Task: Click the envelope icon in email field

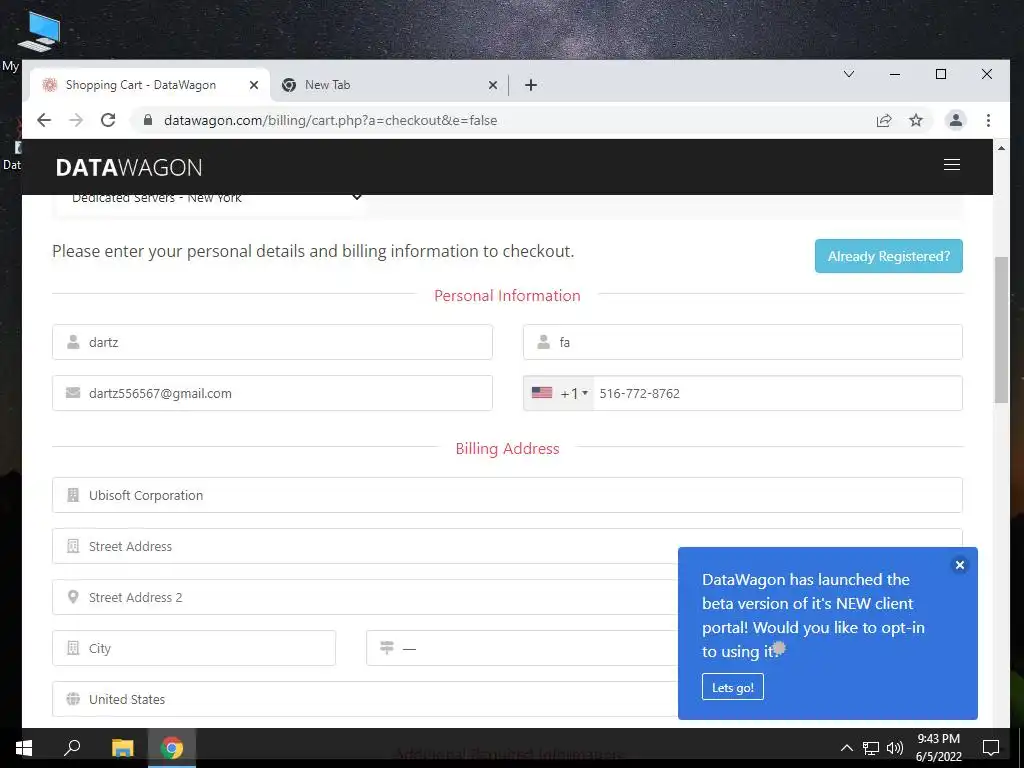Action: pos(73,392)
